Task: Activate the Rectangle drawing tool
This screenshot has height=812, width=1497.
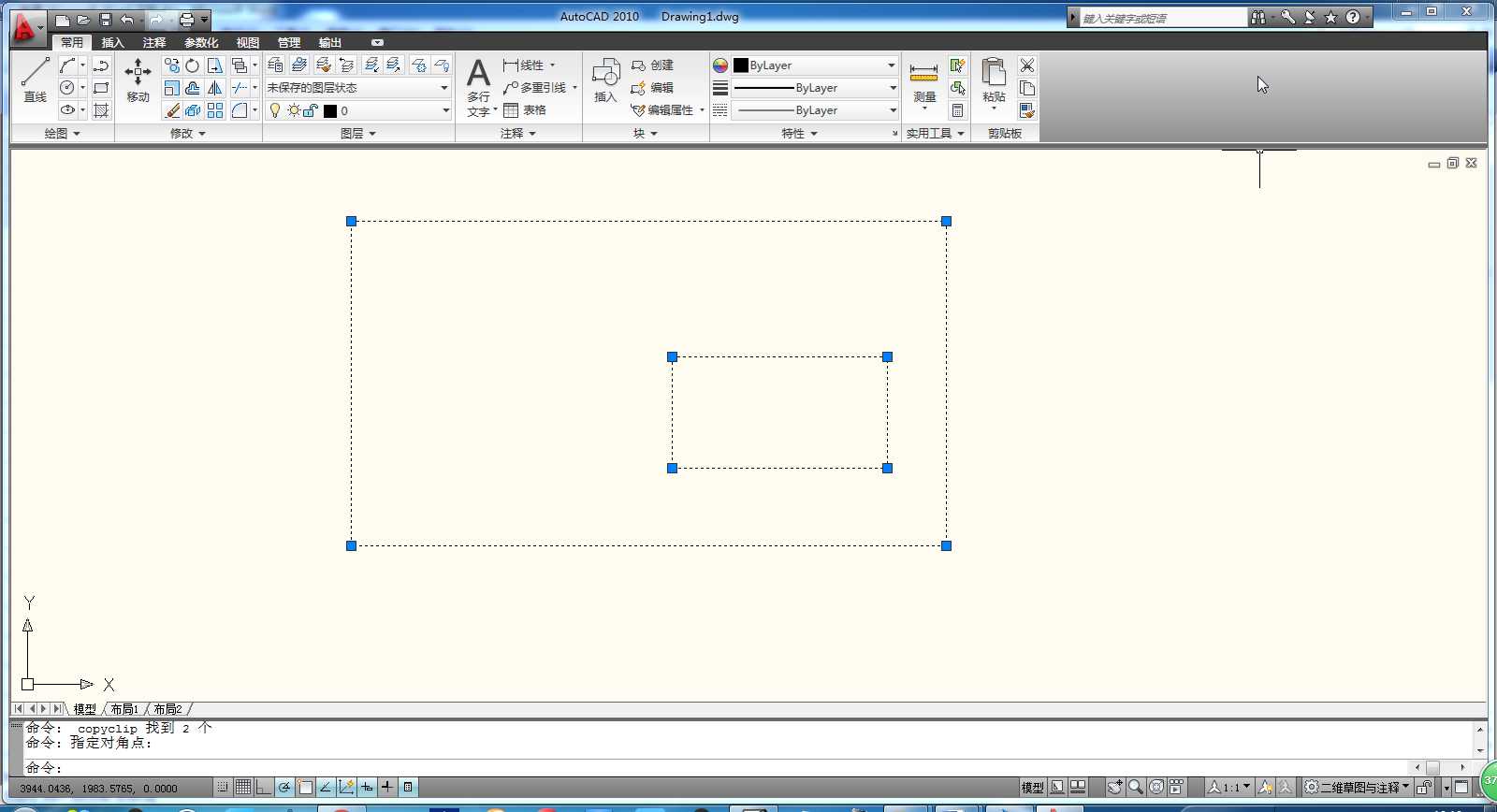Action: 101,88
